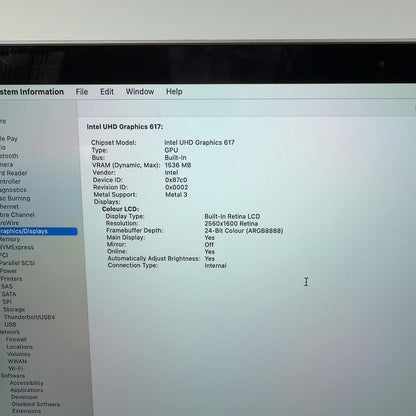Select Storage in the sidebar
Screen dimensions: 416x416
pos(14,309)
